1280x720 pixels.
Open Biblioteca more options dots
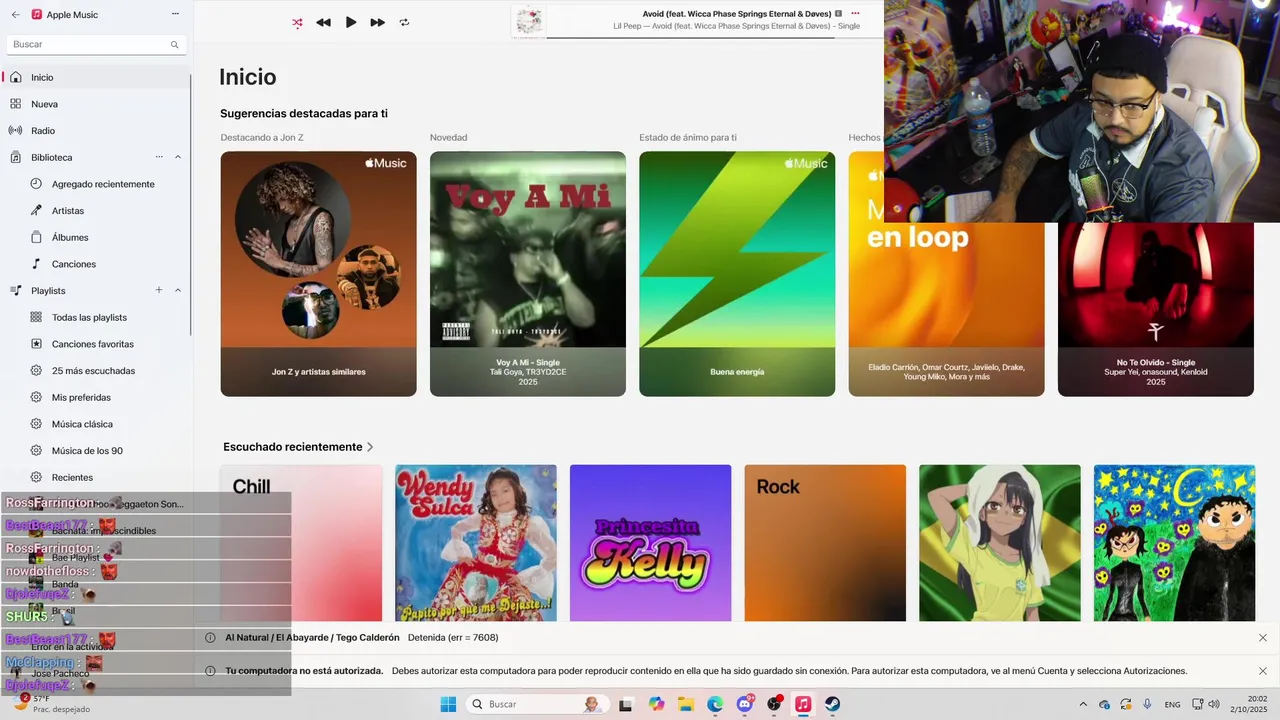159,157
